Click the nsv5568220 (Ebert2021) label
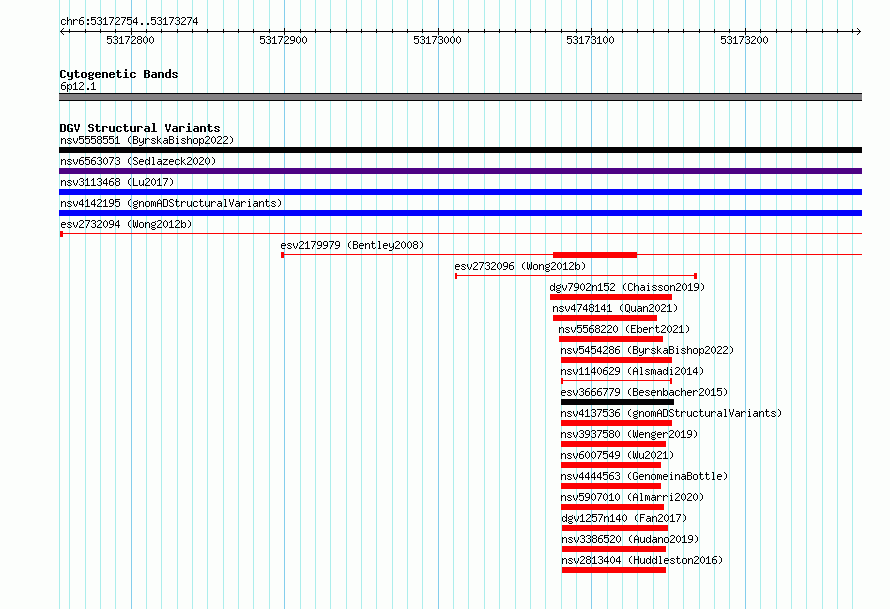 [x=624, y=329]
